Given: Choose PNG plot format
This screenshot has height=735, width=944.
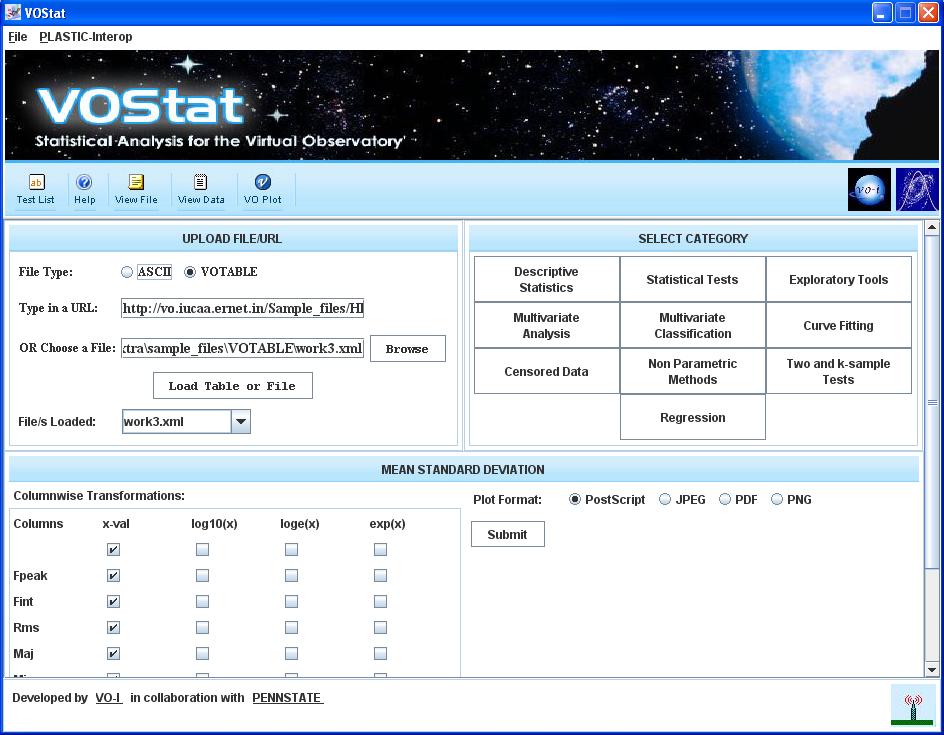Looking at the screenshot, I should pos(777,500).
